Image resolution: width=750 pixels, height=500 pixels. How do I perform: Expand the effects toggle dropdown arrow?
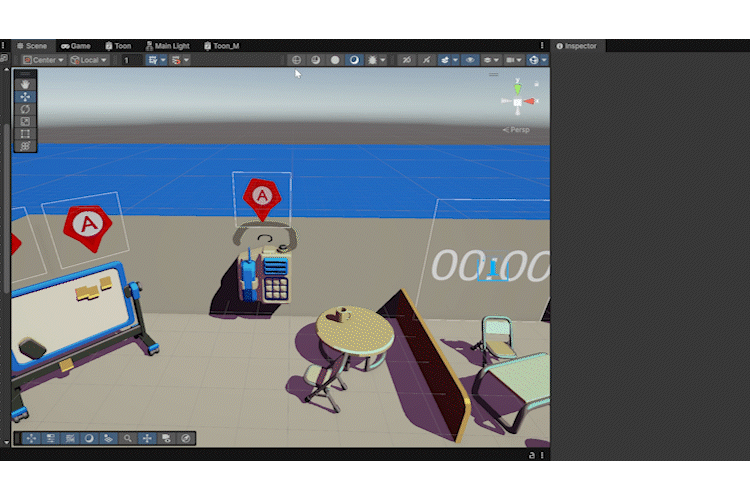[x=455, y=60]
